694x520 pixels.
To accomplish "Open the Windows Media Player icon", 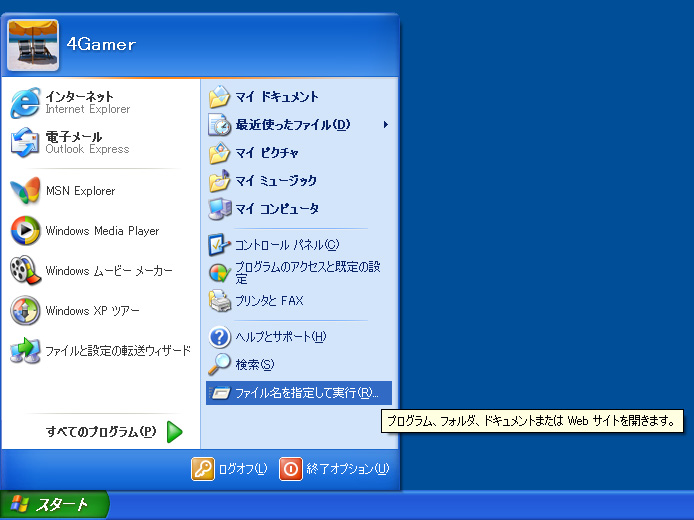I will coord(25,231).
